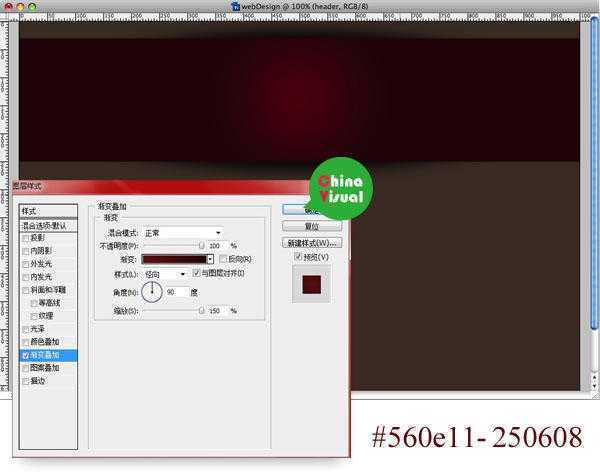600x473 pixels.
Task: Click the 角度 angle dial
Action: pyautogui.click(x=152, y=292)
